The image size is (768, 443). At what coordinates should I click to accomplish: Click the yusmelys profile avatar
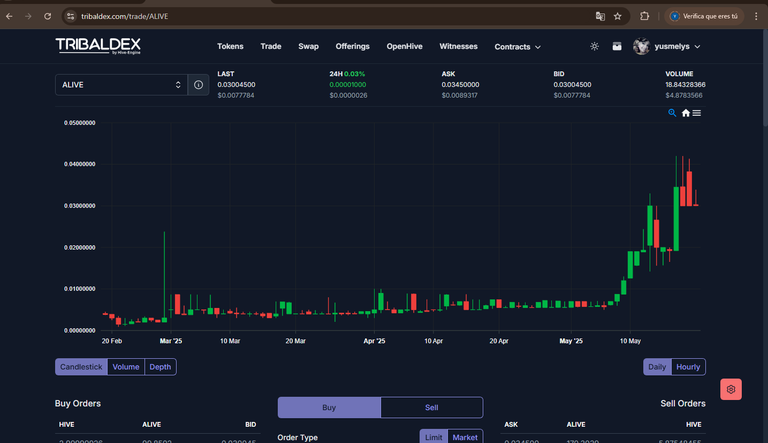(641, 46)
